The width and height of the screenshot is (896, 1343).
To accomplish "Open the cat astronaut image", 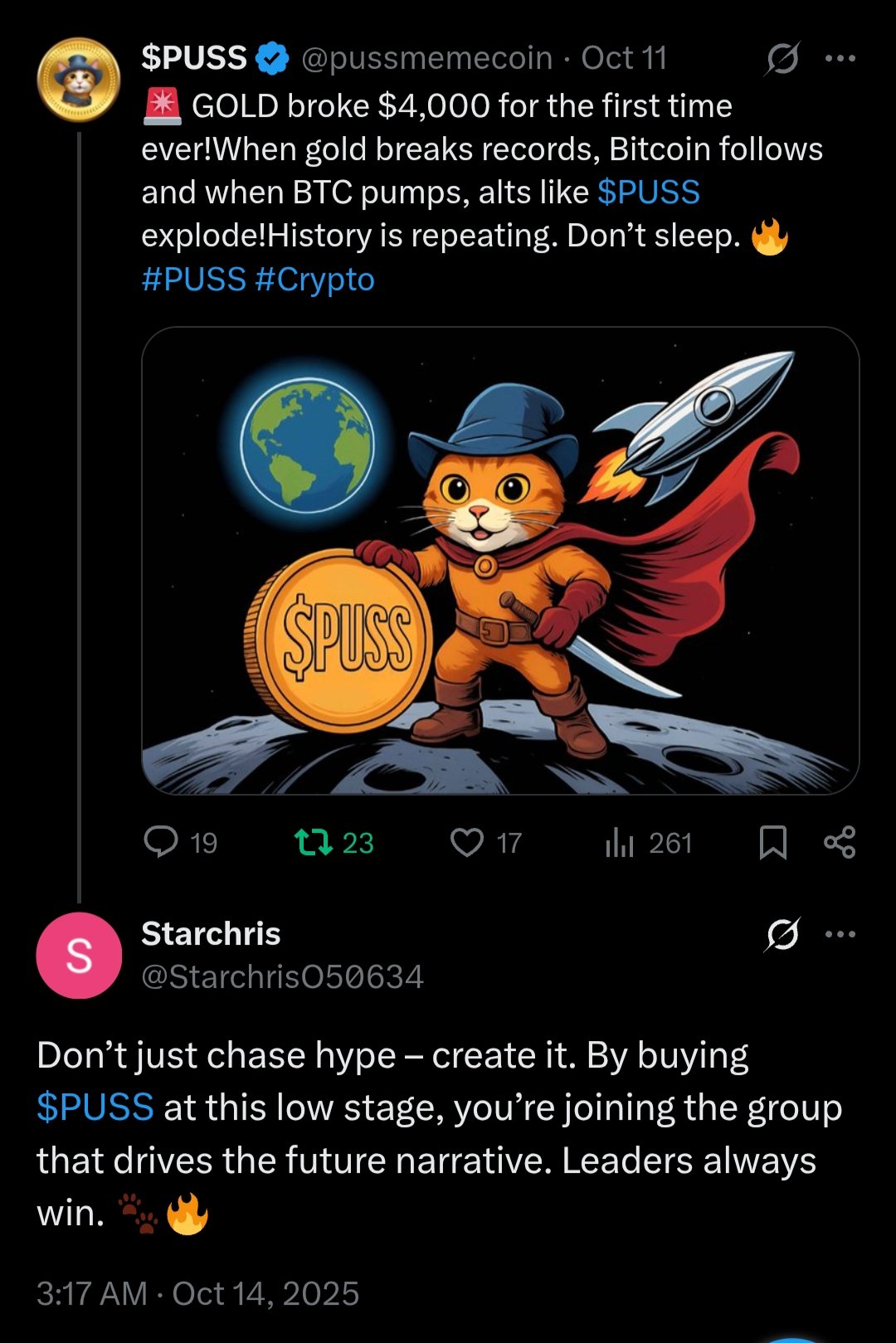I will pyautogui.click(x=500, y=560).
